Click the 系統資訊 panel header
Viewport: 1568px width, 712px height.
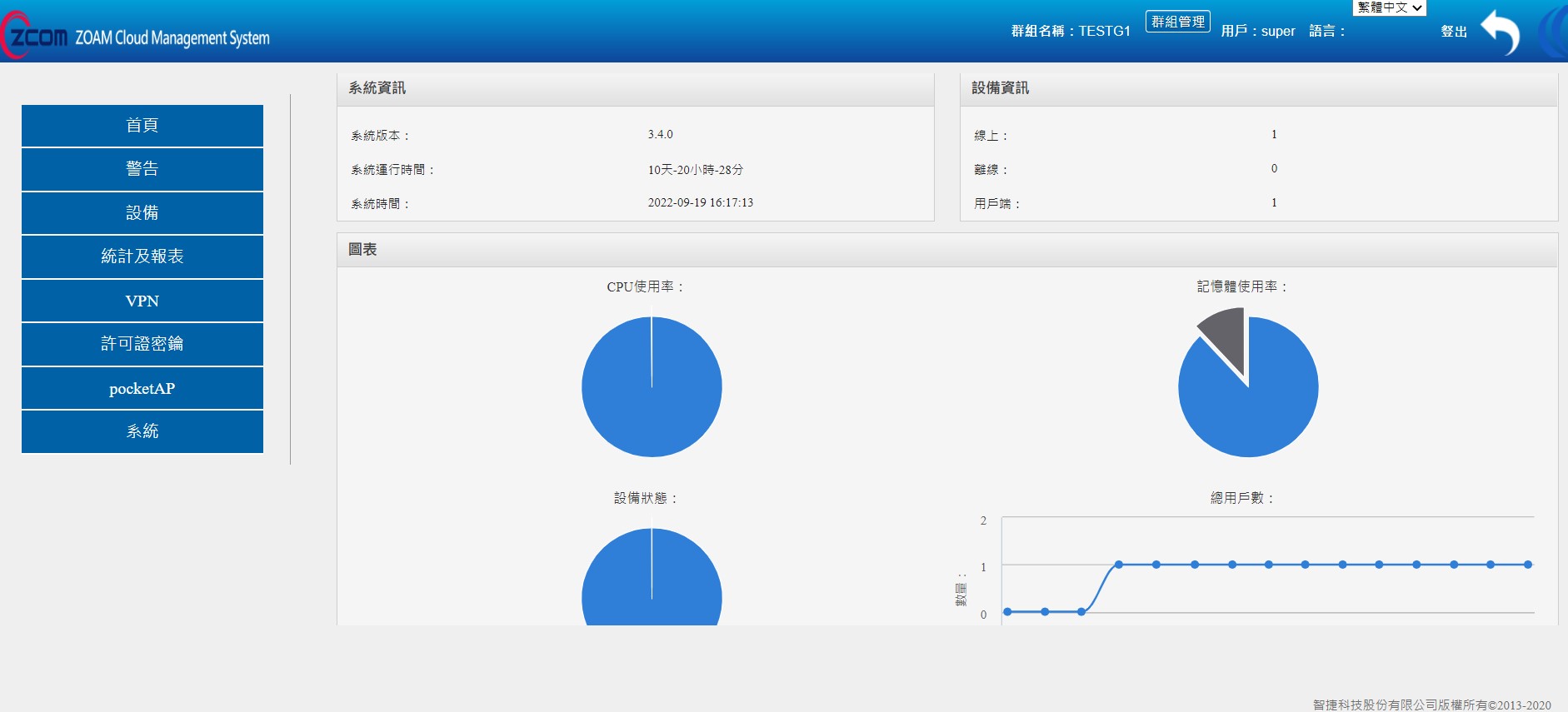pos(635,89)
